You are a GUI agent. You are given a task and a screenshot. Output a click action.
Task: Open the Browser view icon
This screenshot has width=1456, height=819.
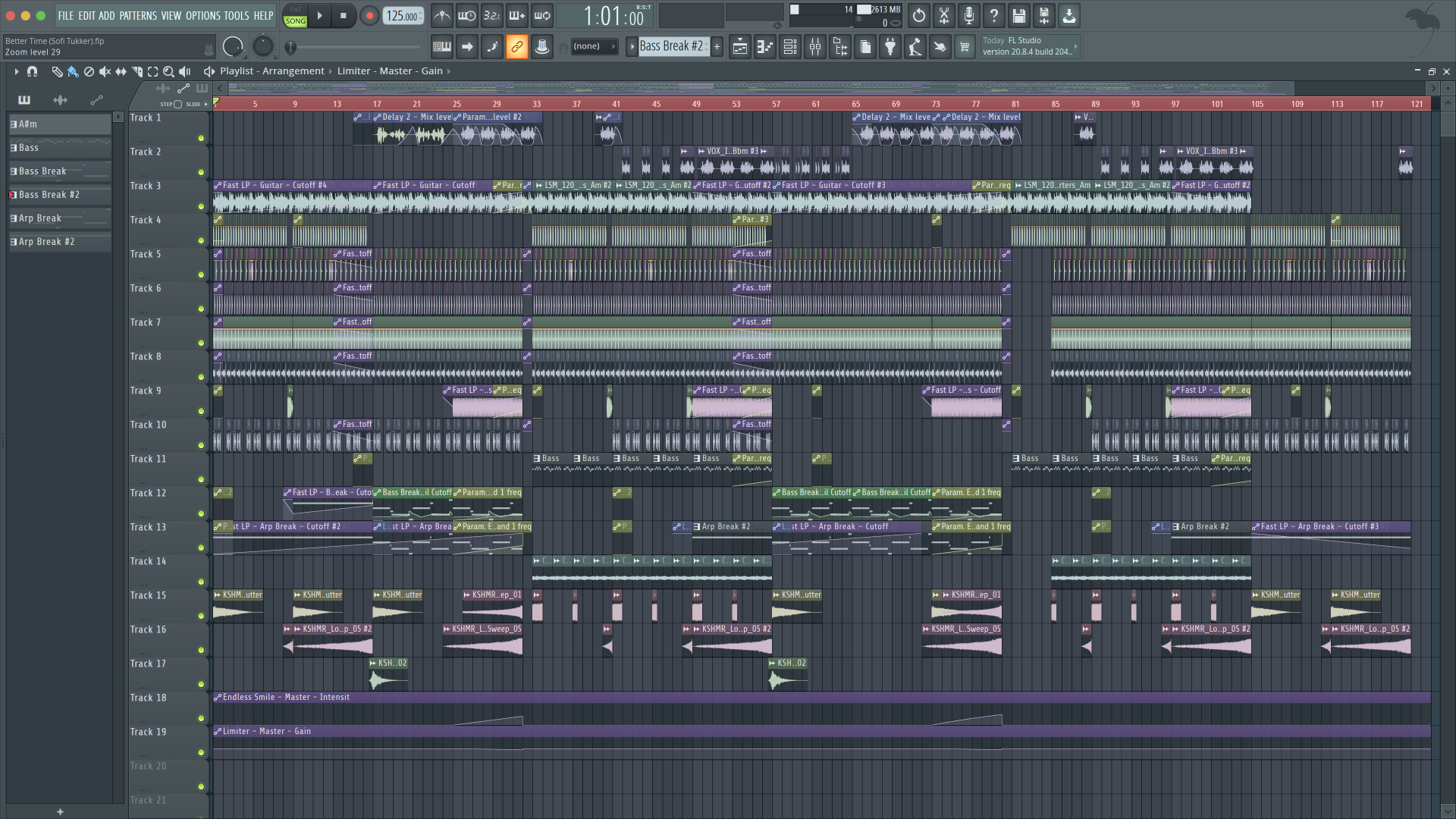coord(840,47)
